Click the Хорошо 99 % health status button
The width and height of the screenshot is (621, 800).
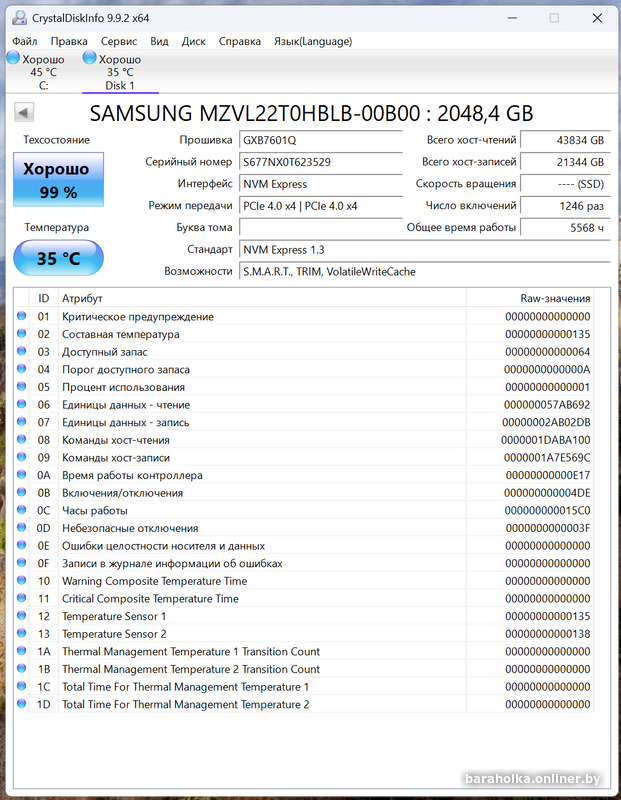tap(58, 180)
